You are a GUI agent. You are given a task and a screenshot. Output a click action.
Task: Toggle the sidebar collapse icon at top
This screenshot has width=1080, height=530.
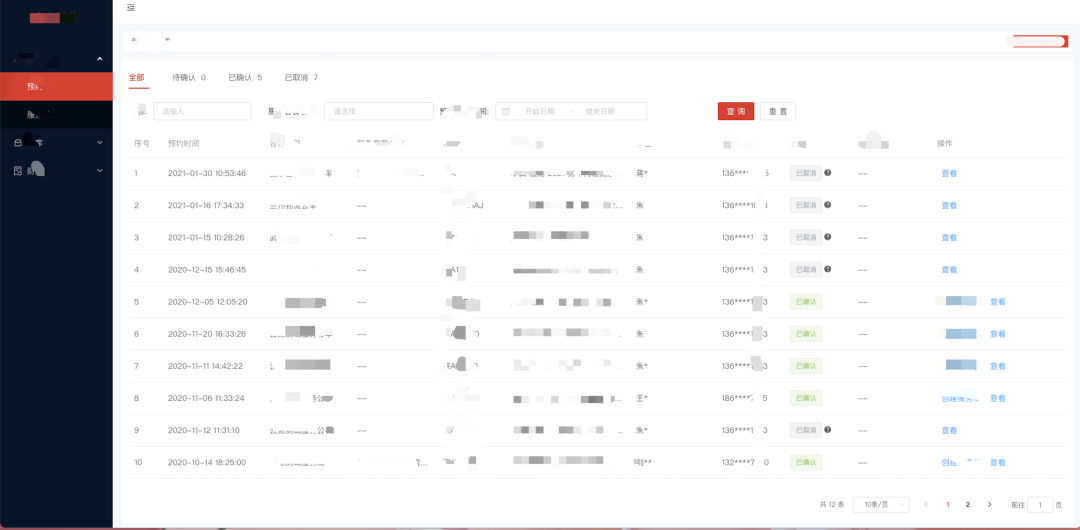tap(131, 8)
